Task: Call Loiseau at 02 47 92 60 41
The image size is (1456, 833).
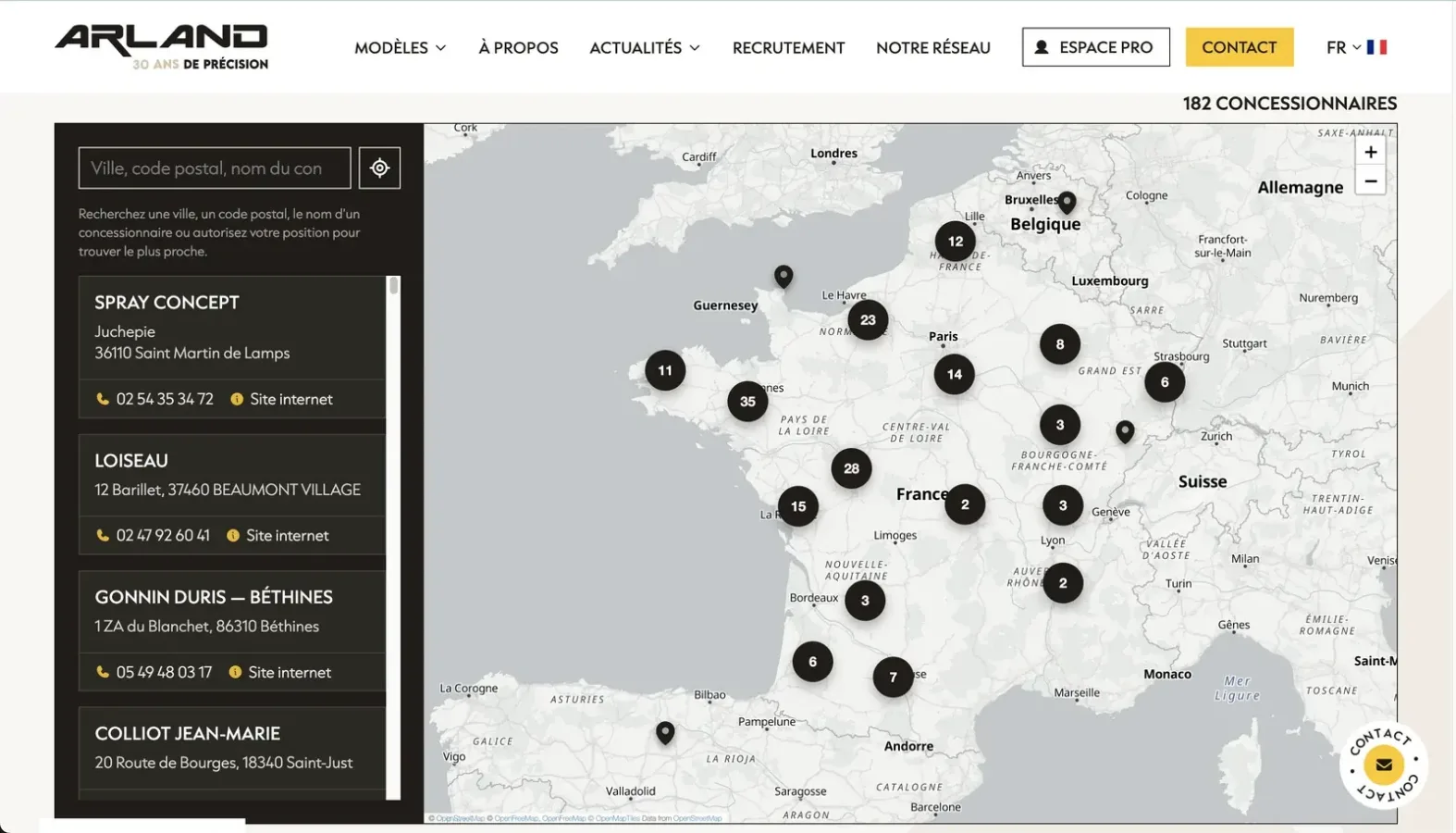Action: [153, 535]
